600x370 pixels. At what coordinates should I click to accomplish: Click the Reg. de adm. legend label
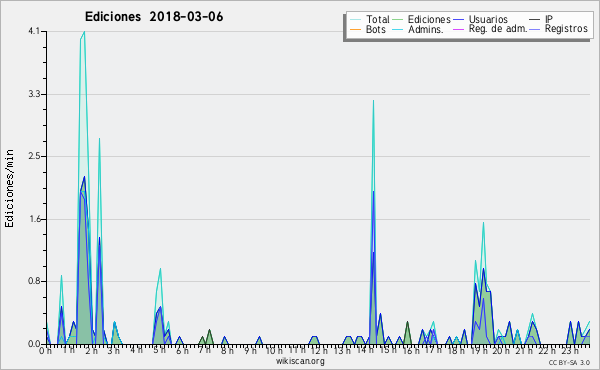tap(498, 29)
